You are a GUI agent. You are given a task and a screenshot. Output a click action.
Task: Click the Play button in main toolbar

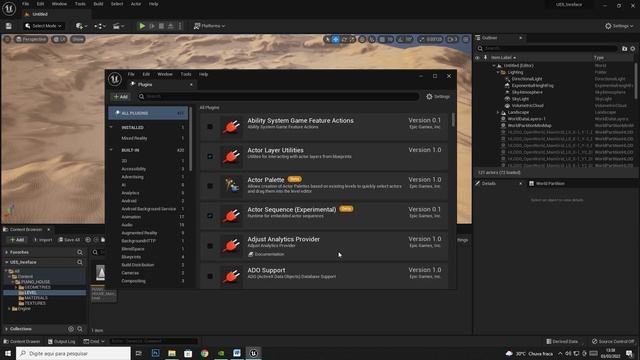(x=142, y=26)
